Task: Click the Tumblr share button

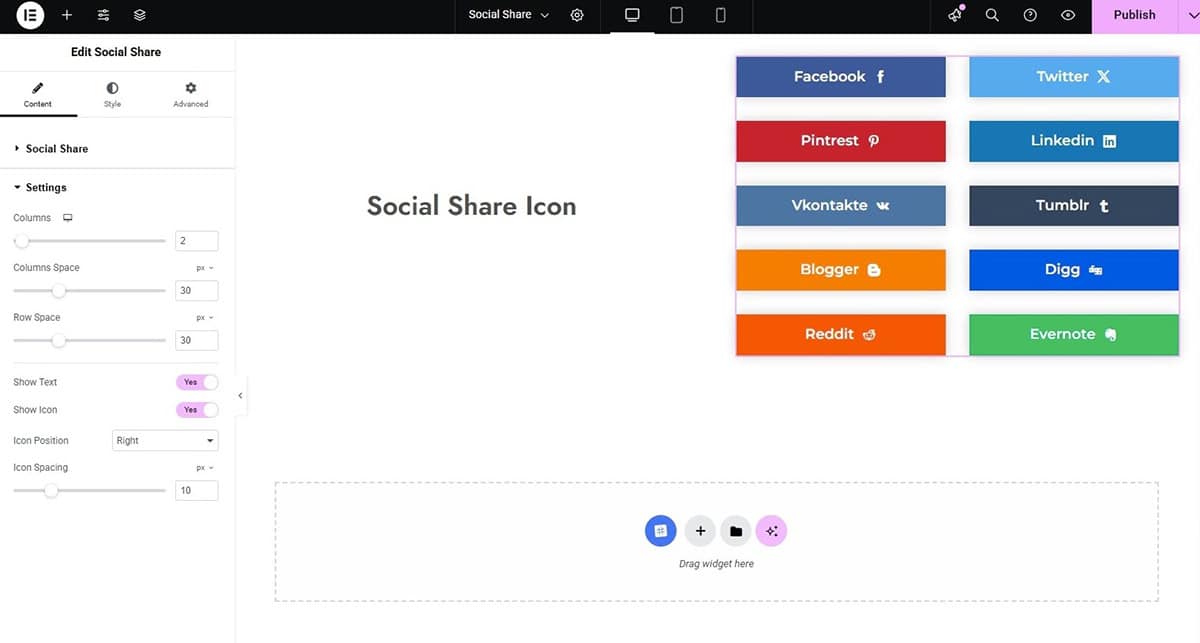Action: click(x=1074, y=205)
